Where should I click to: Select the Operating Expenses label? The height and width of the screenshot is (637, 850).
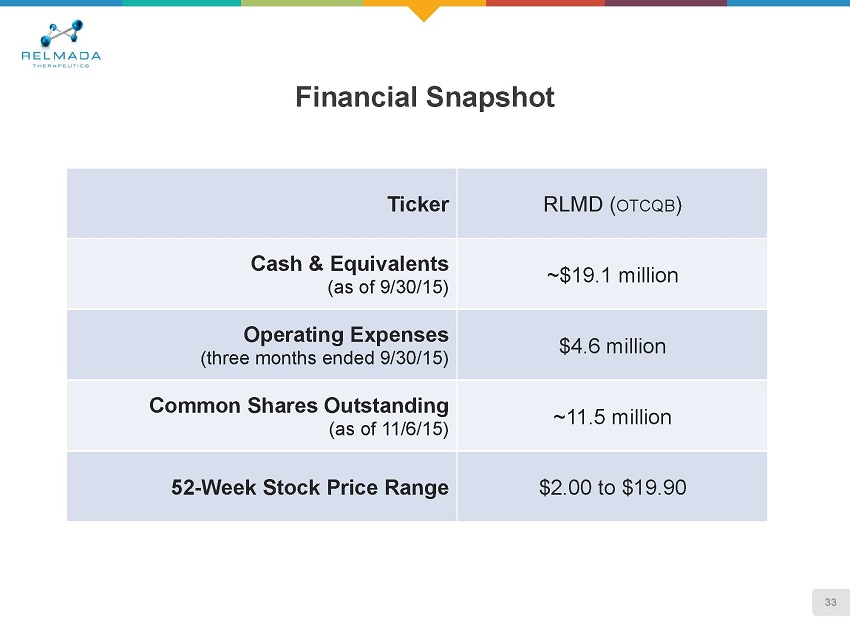[x=348, y=334]
